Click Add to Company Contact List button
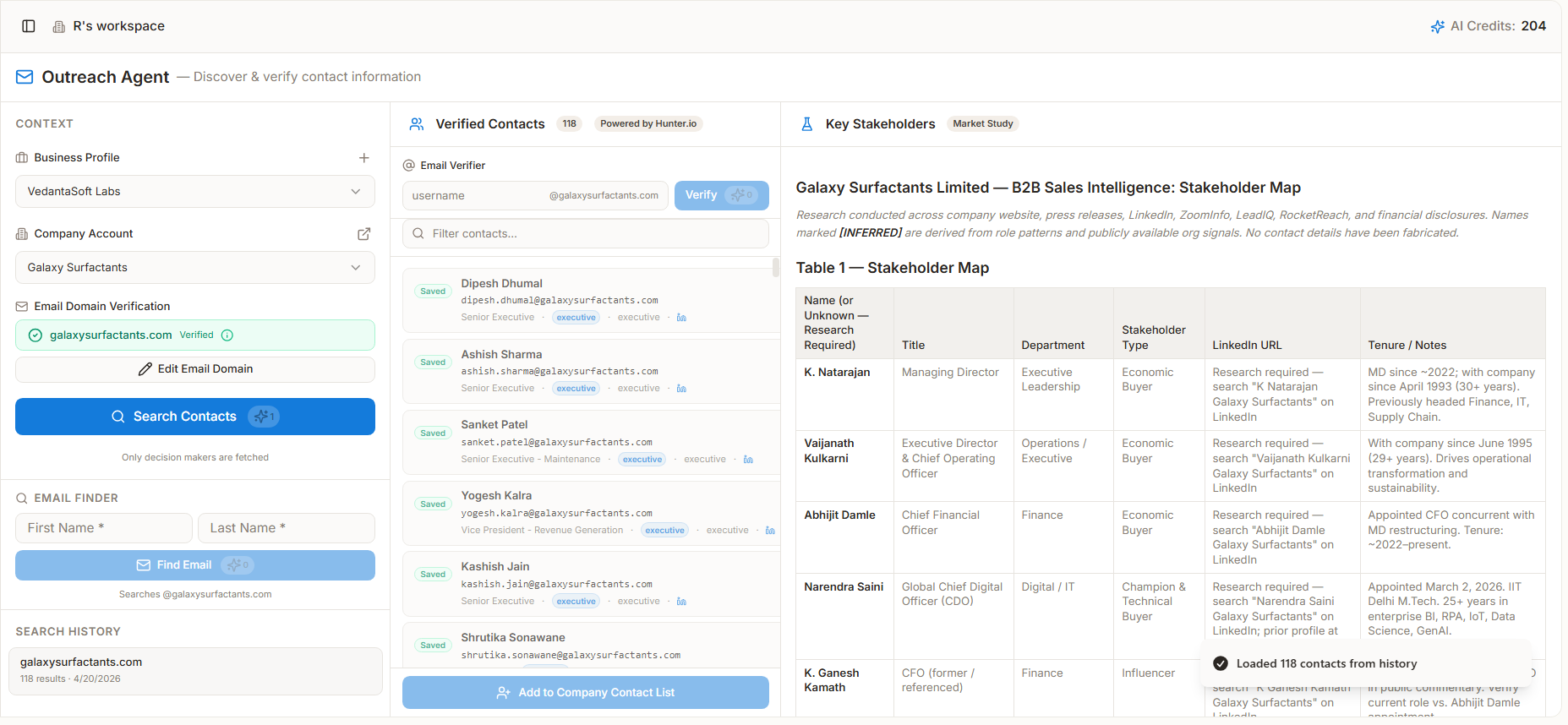The height and width of the screenshot is (725, 1568). pos(586,693)
